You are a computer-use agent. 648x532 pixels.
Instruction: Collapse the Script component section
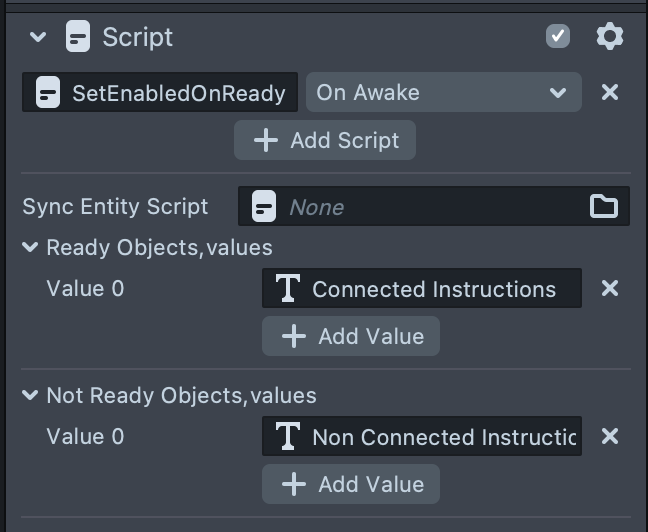point(38,37)
